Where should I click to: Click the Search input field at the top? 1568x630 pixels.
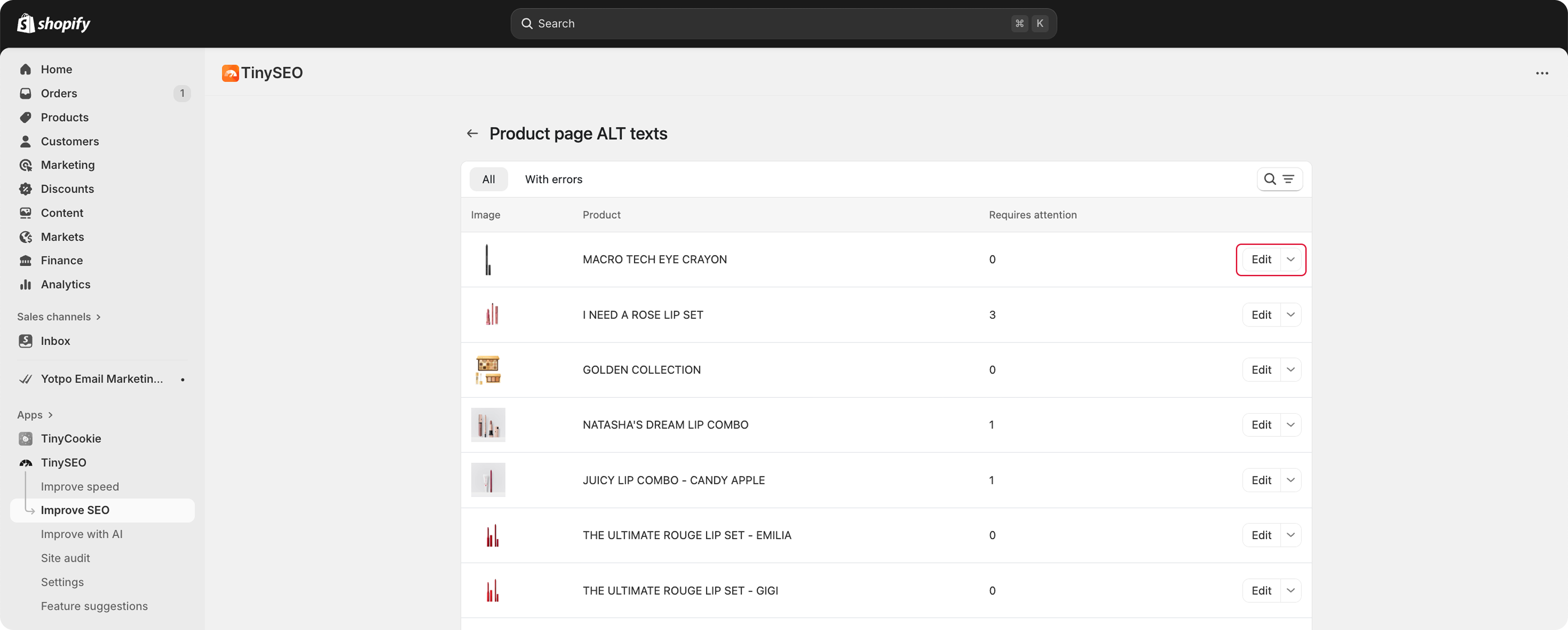click(783, 23)
